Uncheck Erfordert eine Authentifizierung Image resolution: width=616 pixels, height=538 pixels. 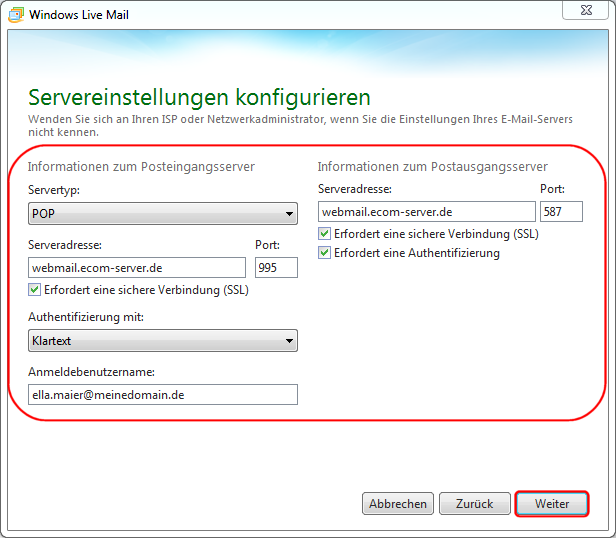(324, 253)
